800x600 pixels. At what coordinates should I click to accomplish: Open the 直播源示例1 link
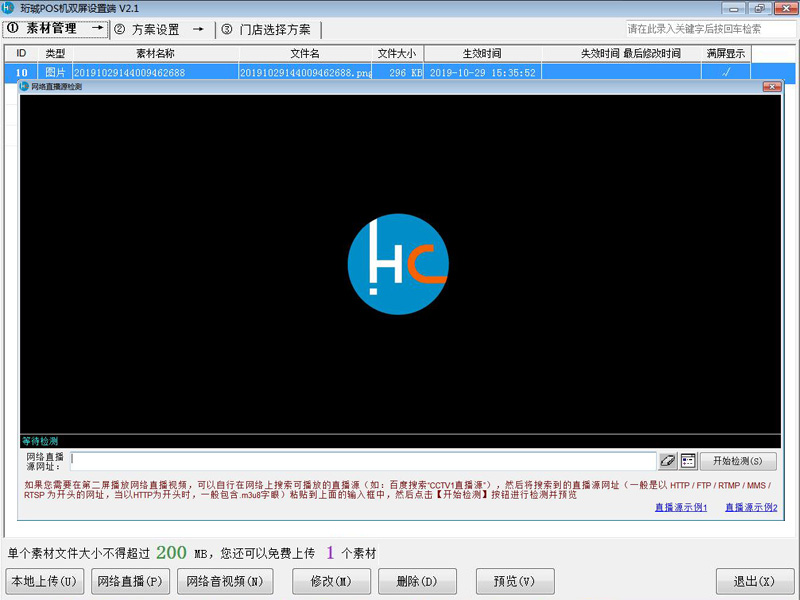[x=681, y=508]
